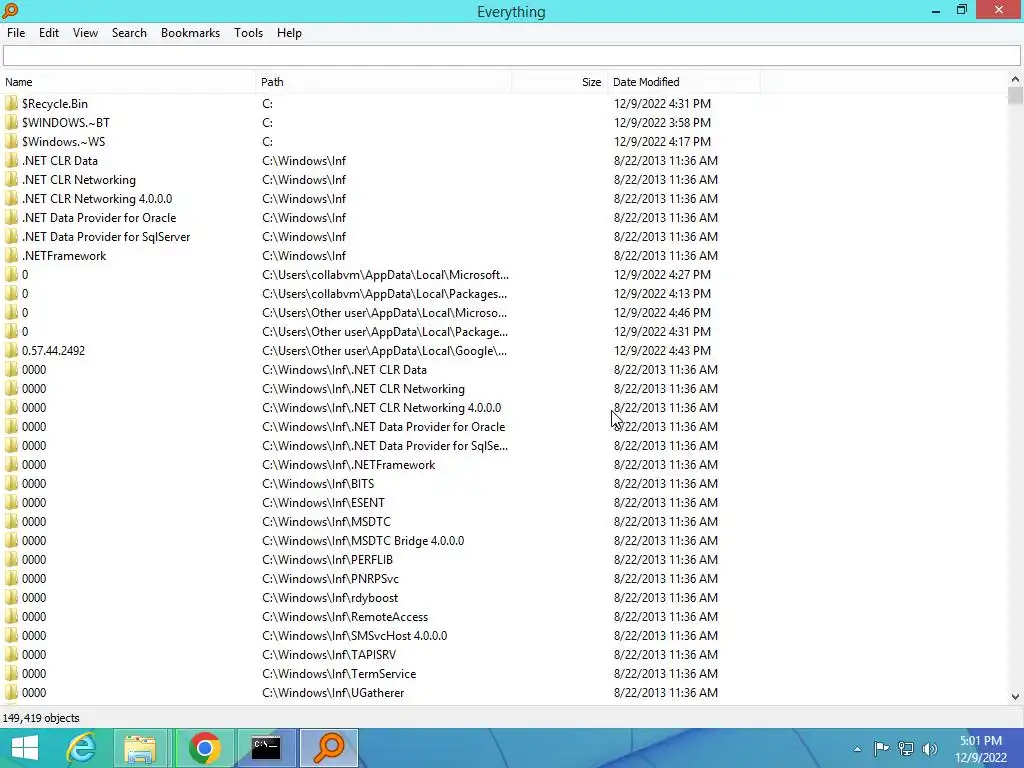
Task: Open File Explorer from the taskbar
Action: [x=140, y=748]
